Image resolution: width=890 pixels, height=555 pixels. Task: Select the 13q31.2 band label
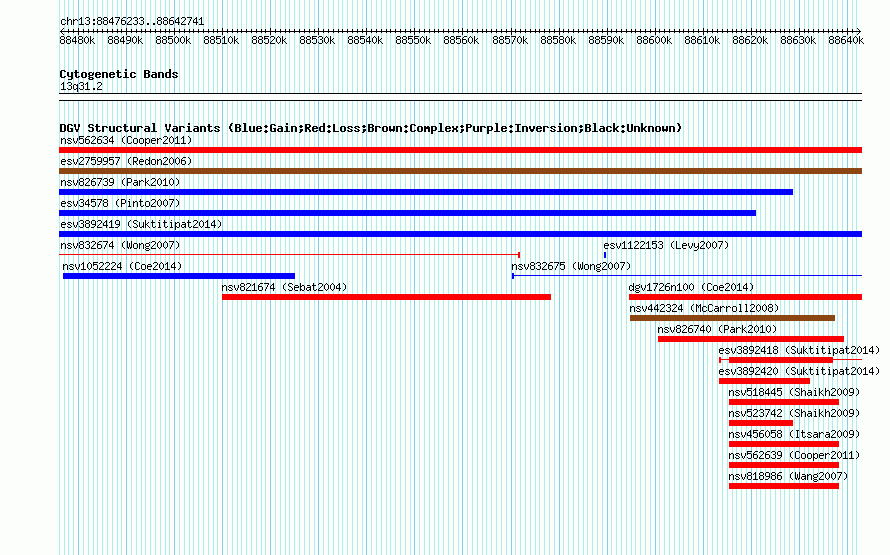(x=81, y=86)
